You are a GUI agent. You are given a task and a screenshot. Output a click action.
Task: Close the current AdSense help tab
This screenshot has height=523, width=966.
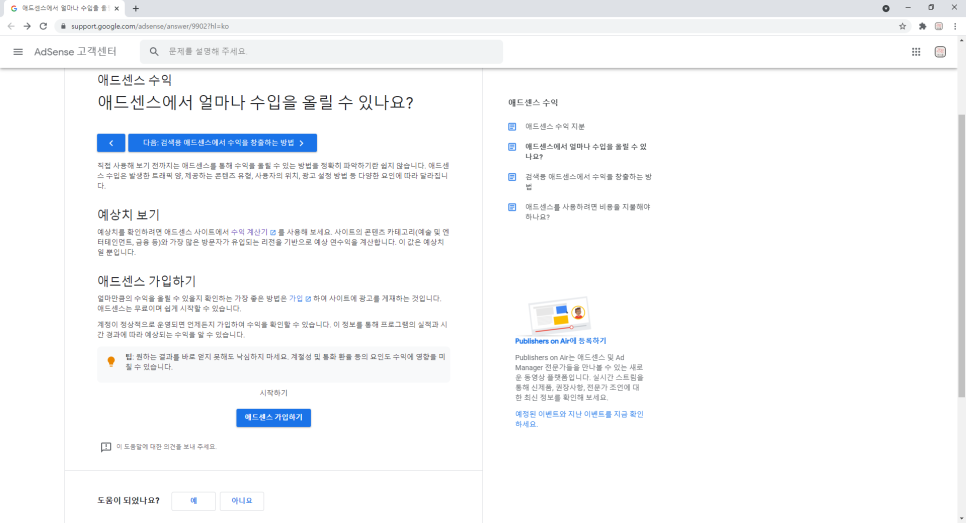[x=116, y=9]
